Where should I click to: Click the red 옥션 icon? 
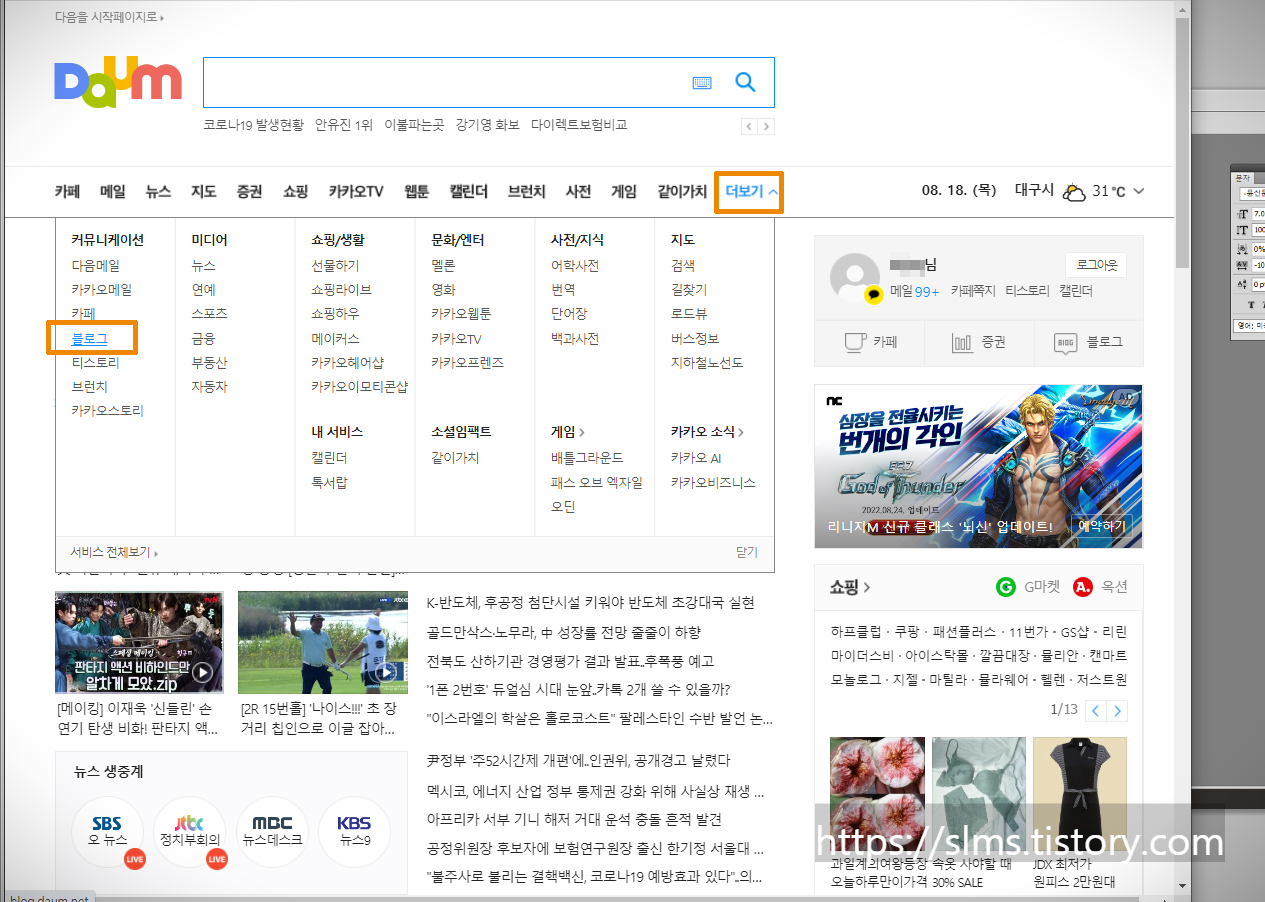click(x=1082, y=587)
